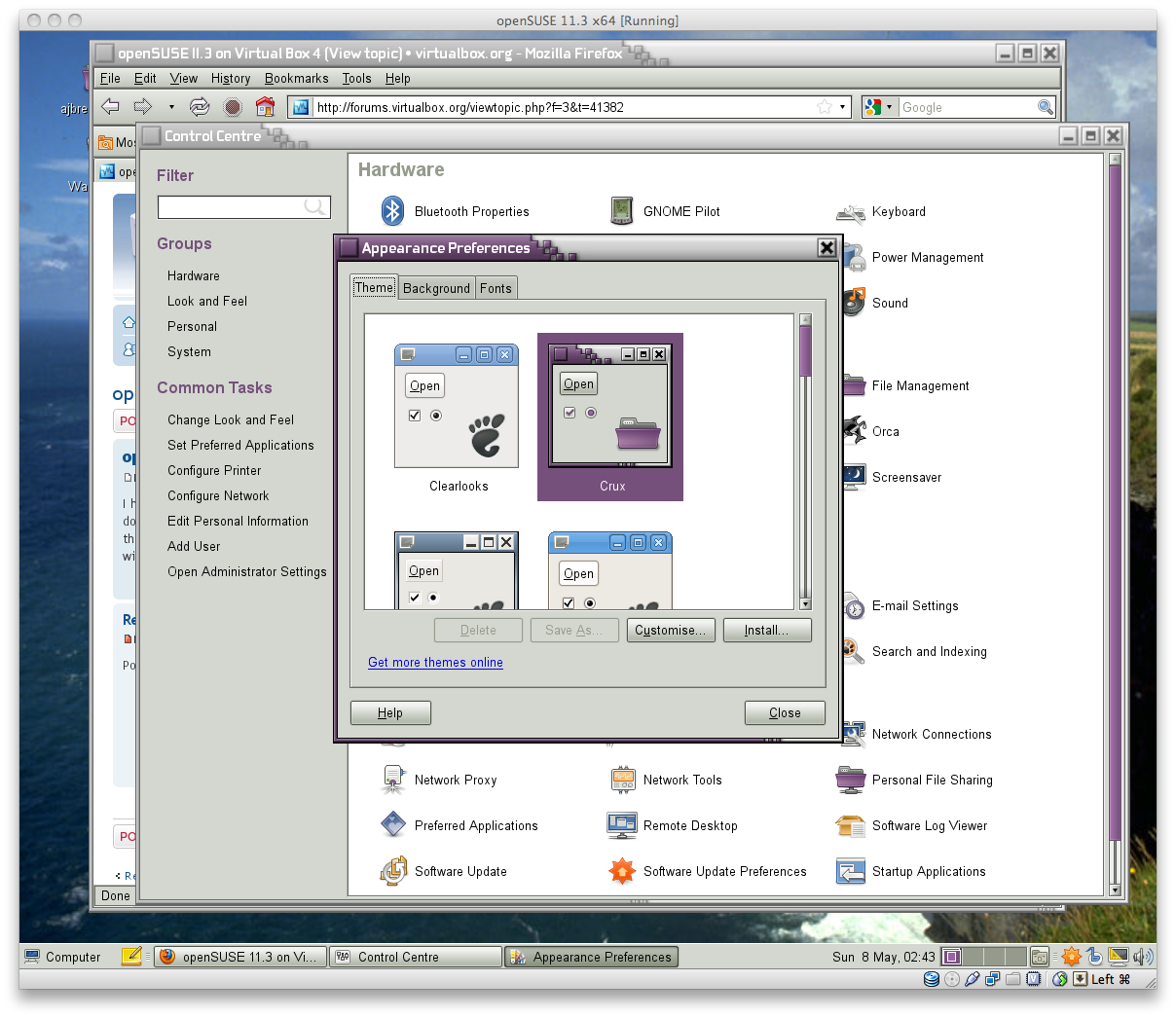1176x1018 pixels.
Task: Open back/forward history dropdown arrow
Action: [x=171, y=107]
